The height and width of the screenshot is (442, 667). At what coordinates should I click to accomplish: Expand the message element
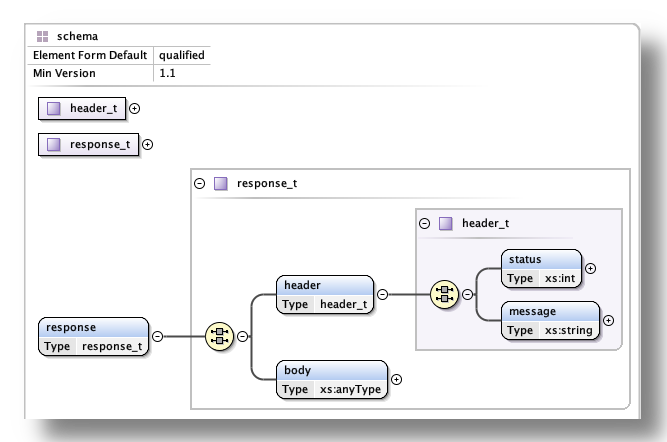[609, 321]
